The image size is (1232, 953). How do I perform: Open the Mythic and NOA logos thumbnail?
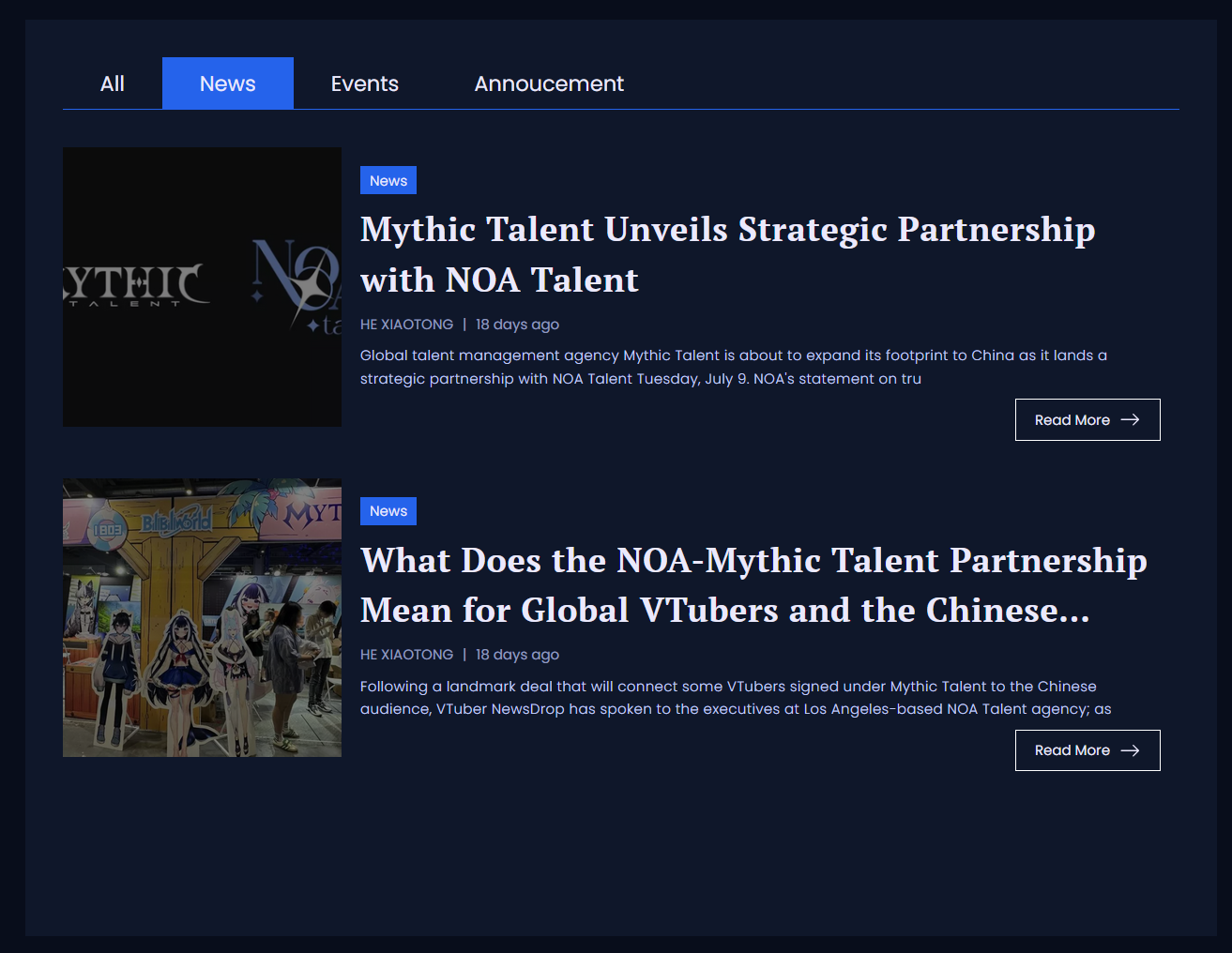pos(202,287)
